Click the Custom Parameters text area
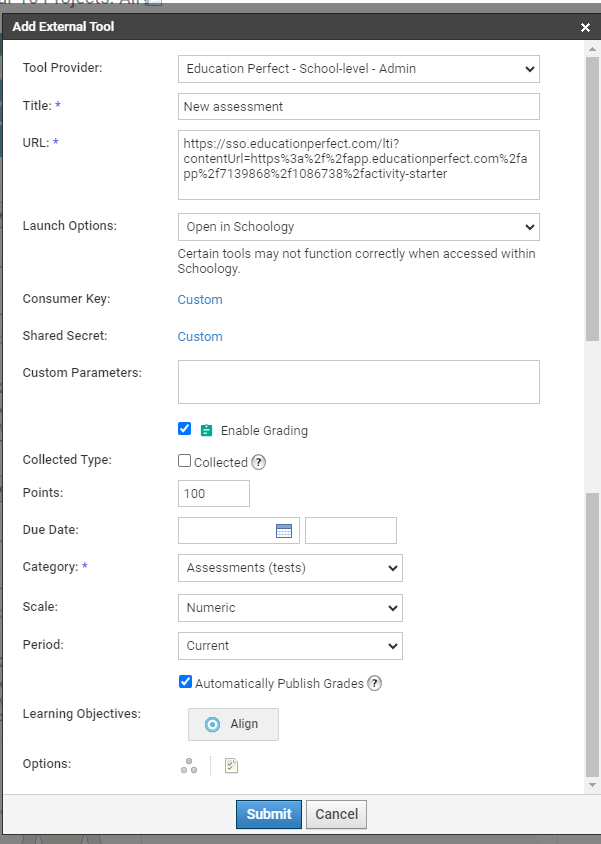The height and width of the screenshot is (844, 601). [359, 382]
